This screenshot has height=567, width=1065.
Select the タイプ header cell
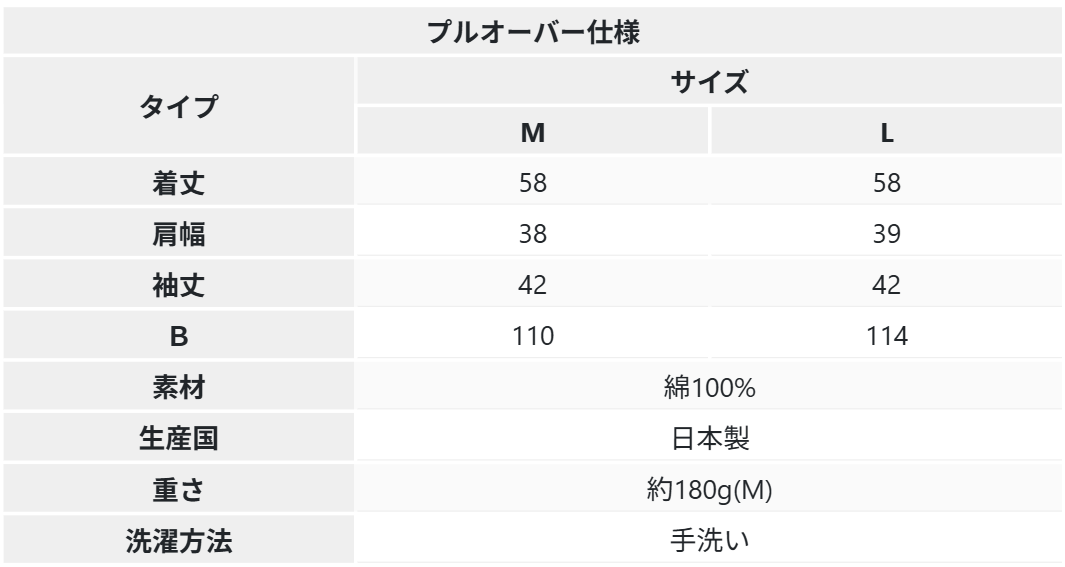point(178,106)
